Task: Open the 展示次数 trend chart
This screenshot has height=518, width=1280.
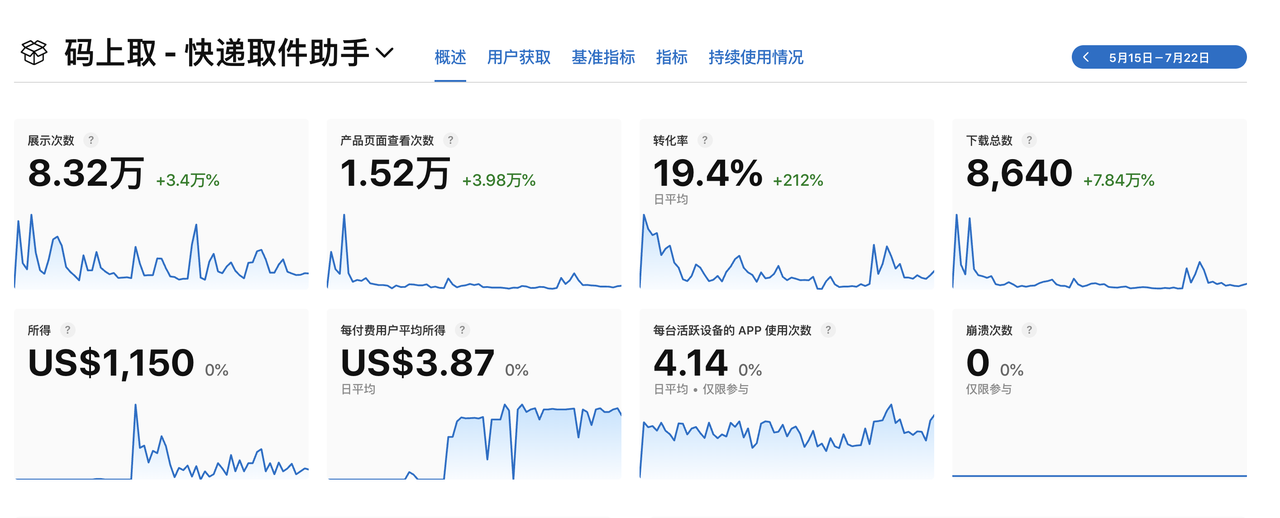Action: pos(162,250)
